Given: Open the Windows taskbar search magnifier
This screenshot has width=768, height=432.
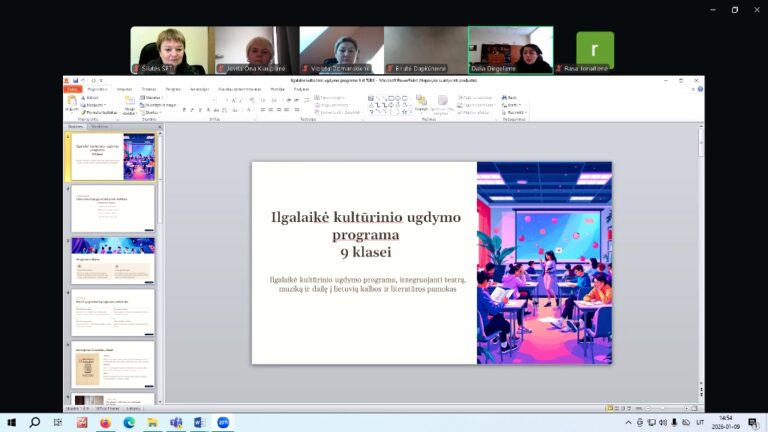Looking at the screenshot, I should 34,422.
